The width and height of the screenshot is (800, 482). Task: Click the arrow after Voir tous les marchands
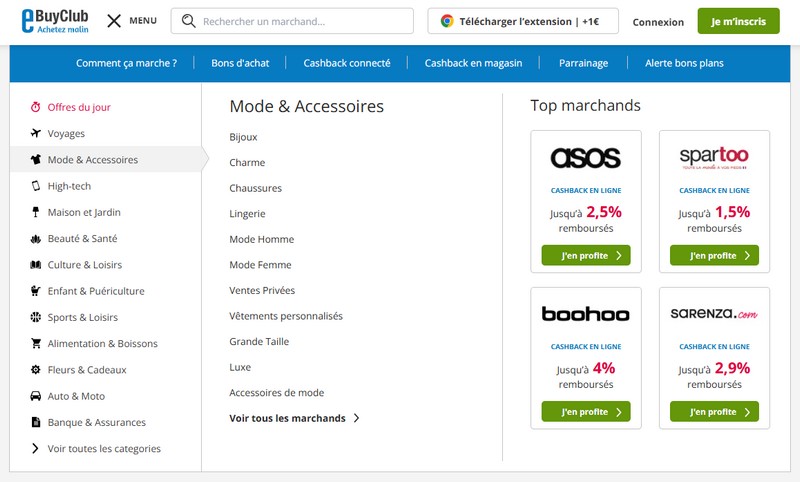click(356, 418)
